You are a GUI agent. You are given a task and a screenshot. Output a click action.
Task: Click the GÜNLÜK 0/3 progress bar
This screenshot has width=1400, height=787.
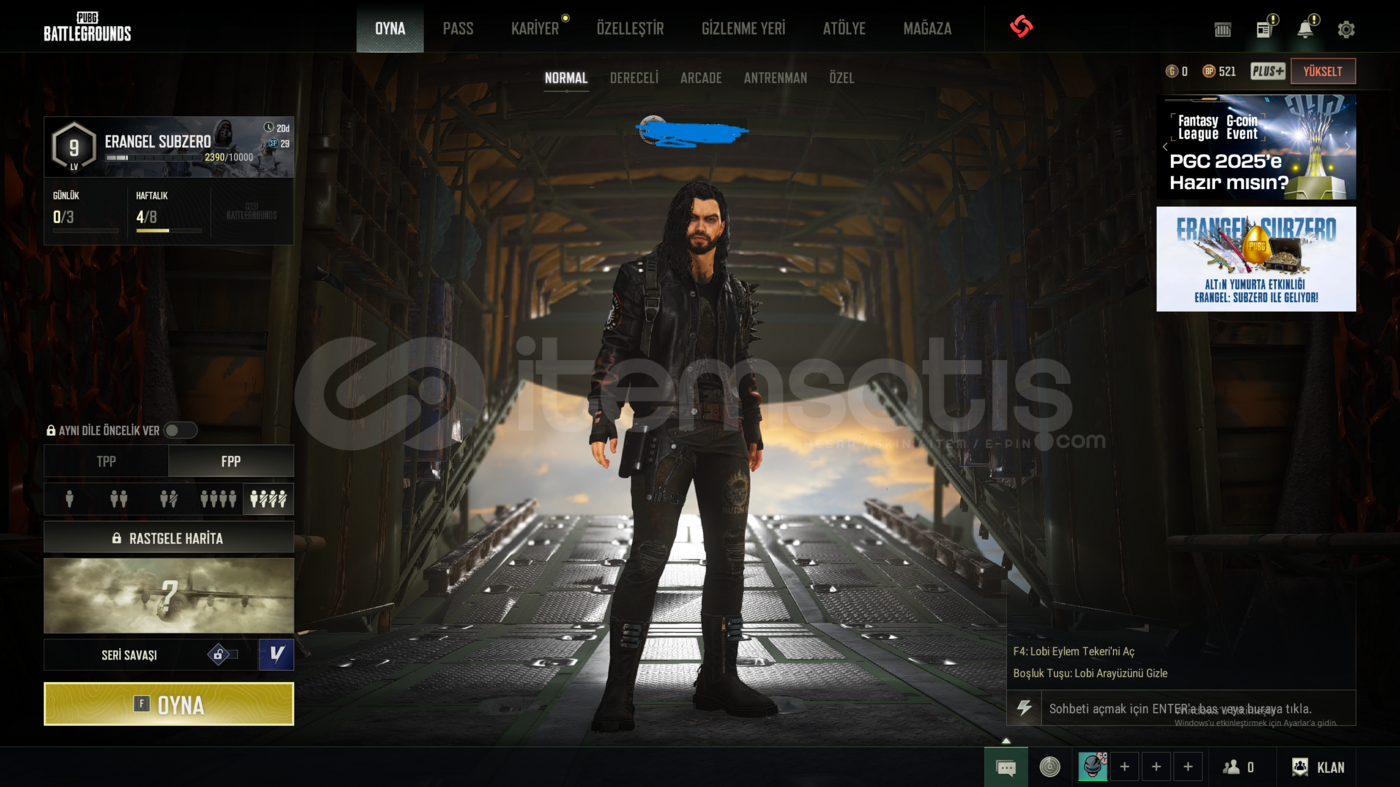click(x=86, y=230)
